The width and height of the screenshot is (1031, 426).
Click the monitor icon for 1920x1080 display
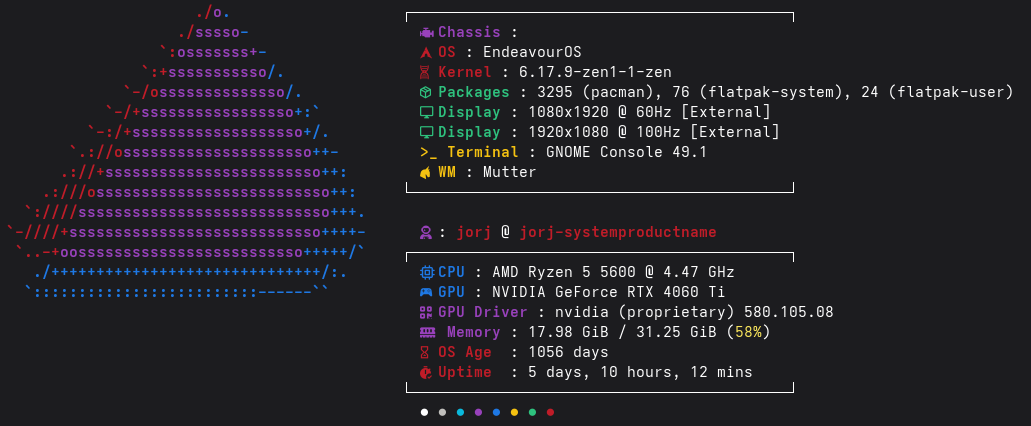pos(426,133)
